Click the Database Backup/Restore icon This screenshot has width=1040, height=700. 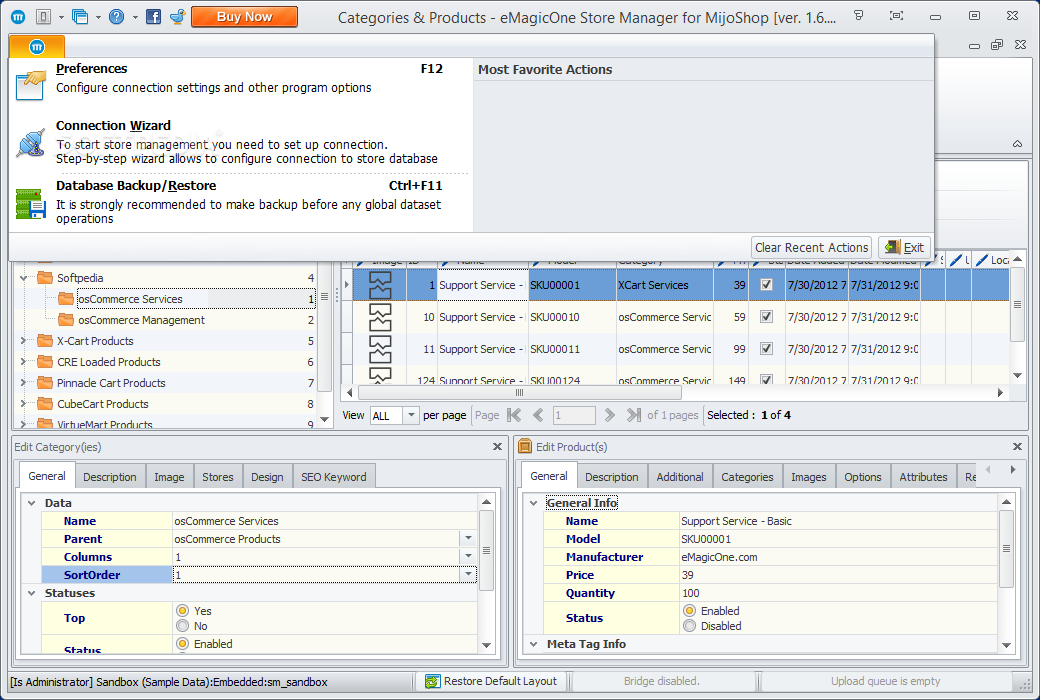pyautogui.click(x=31, y=203)
